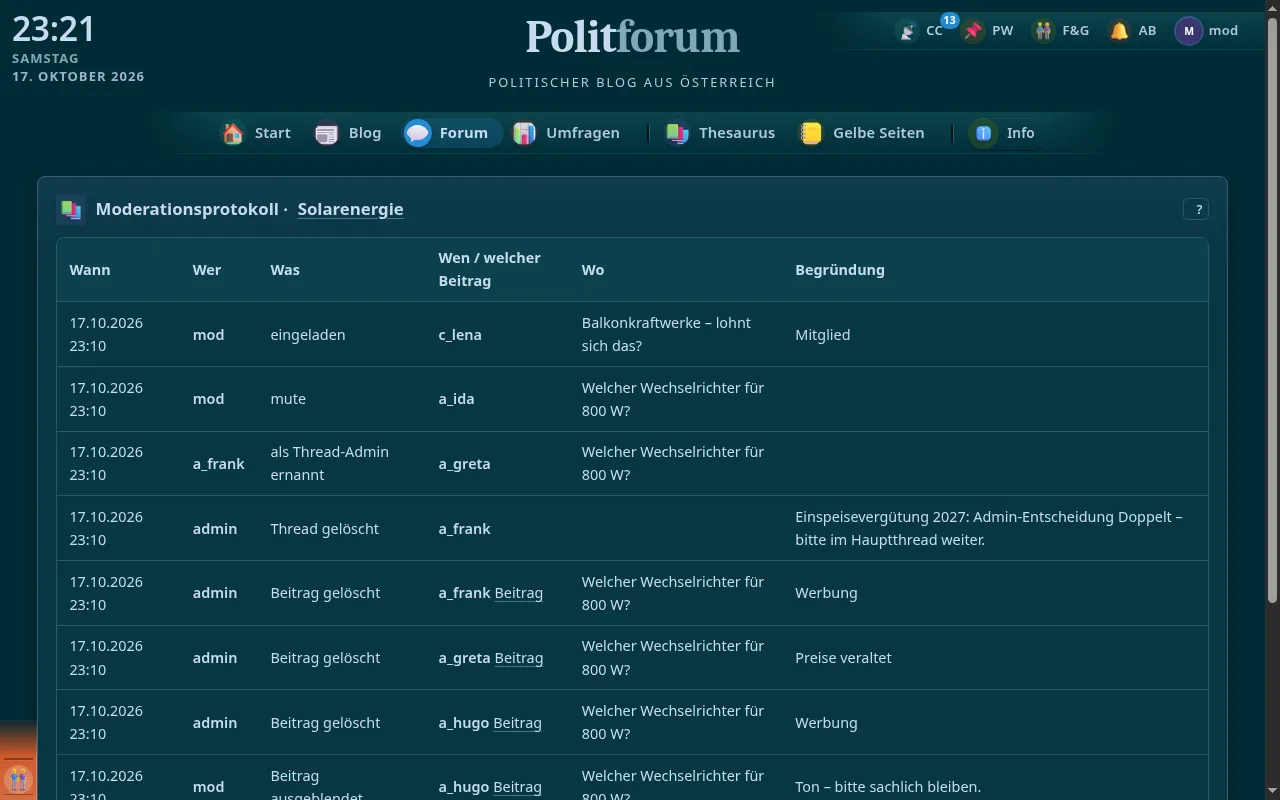Click the username a_ida in the mute row

click(456, 399)
